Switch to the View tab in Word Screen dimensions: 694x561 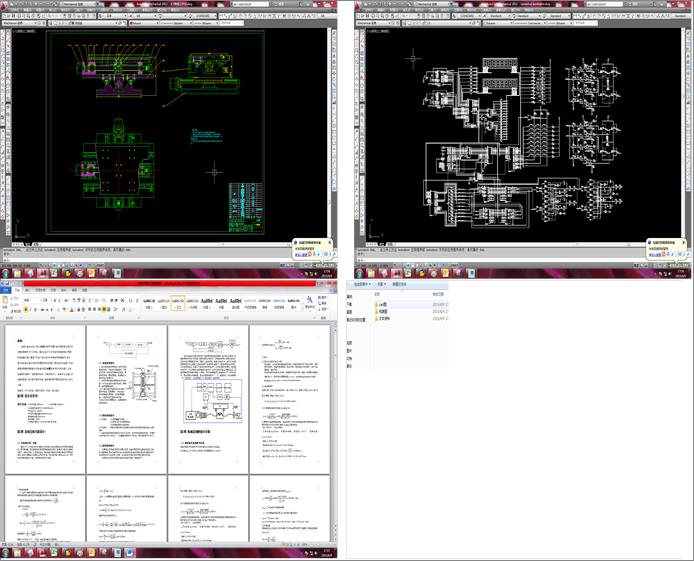point(84,290)
